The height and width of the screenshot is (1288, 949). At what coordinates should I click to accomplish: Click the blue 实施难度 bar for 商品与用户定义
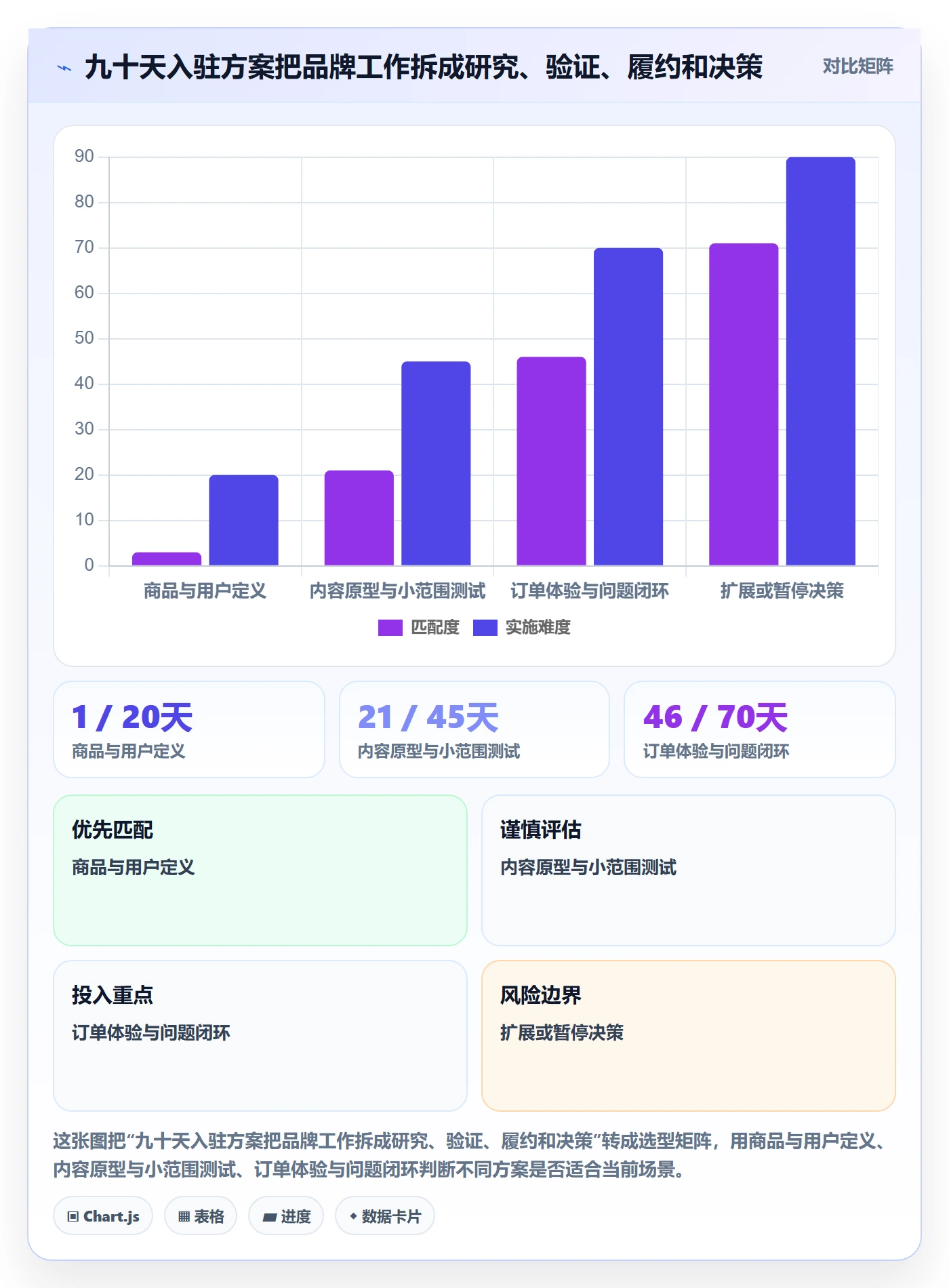point(243,520)
